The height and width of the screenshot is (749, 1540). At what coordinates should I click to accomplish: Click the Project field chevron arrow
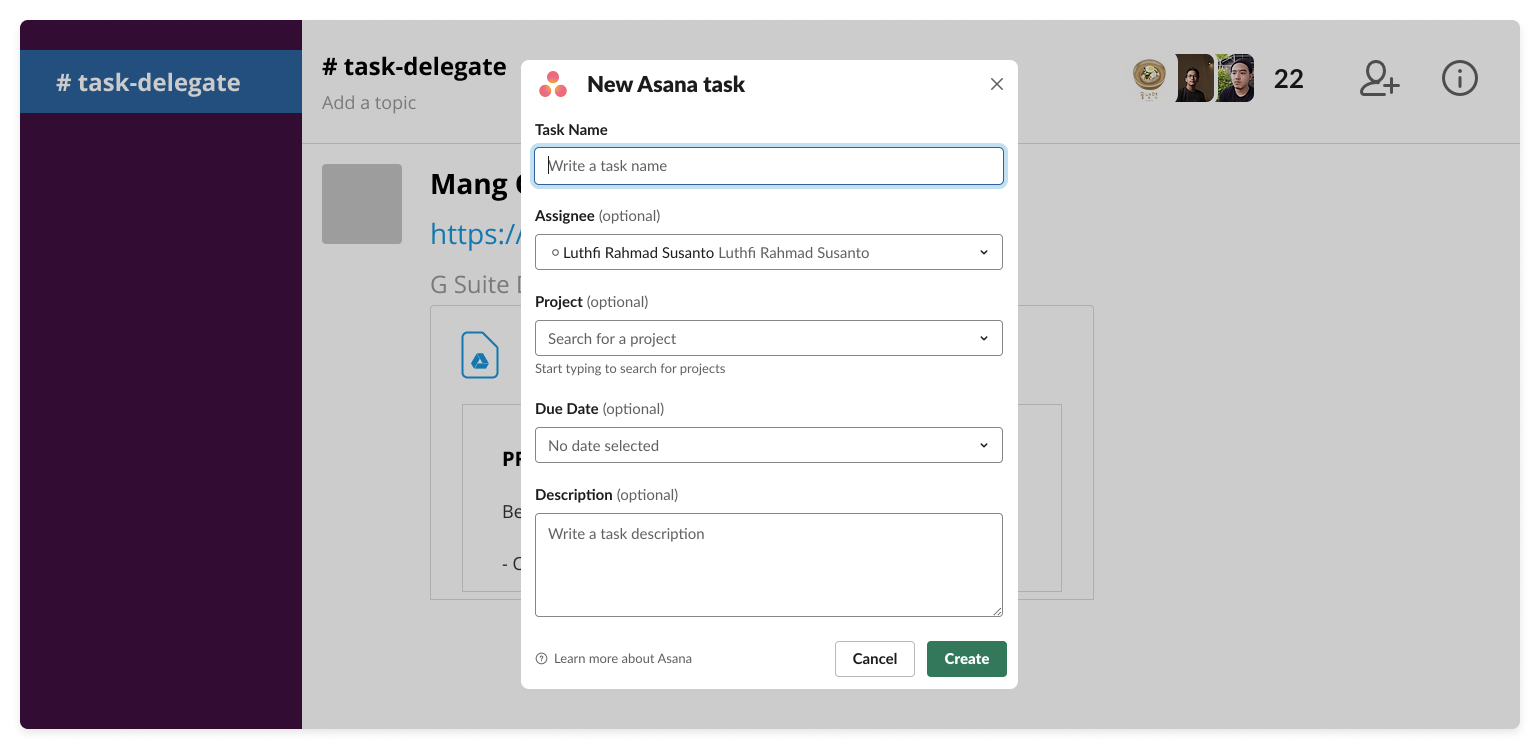click(984, 338)
